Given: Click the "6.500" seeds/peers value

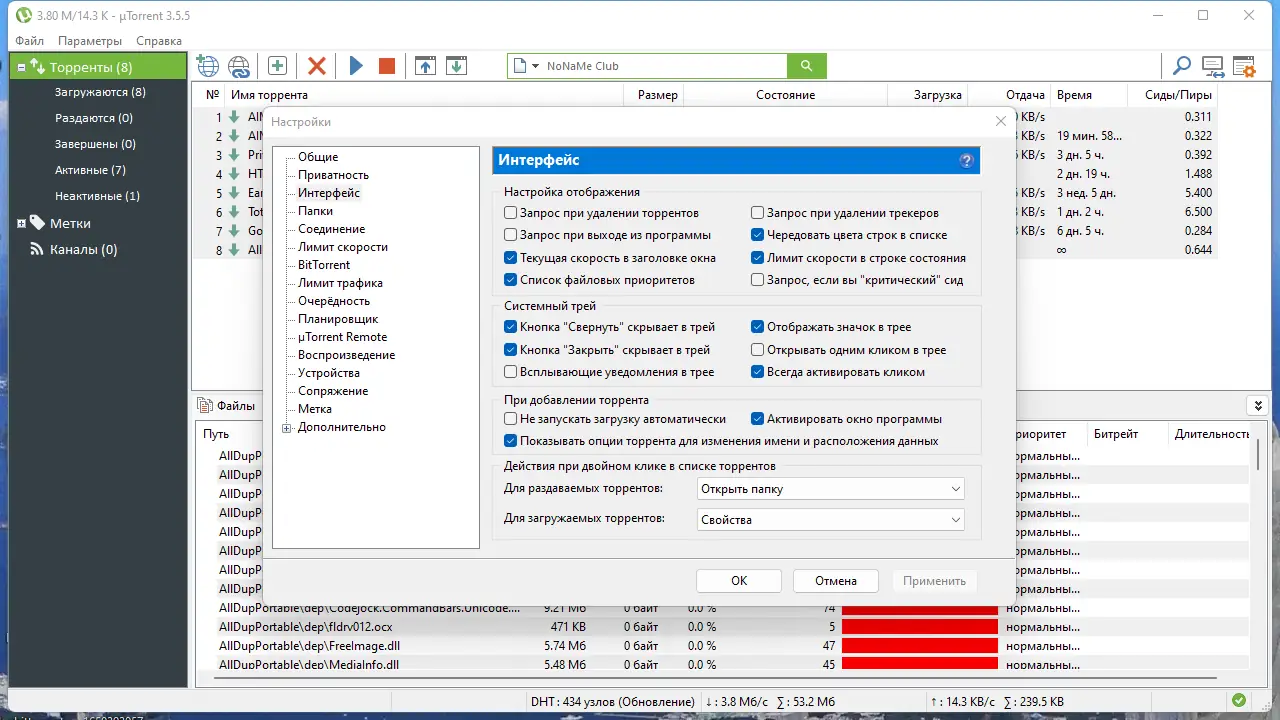Looking at the screenshot, I should pos(1197,212).
